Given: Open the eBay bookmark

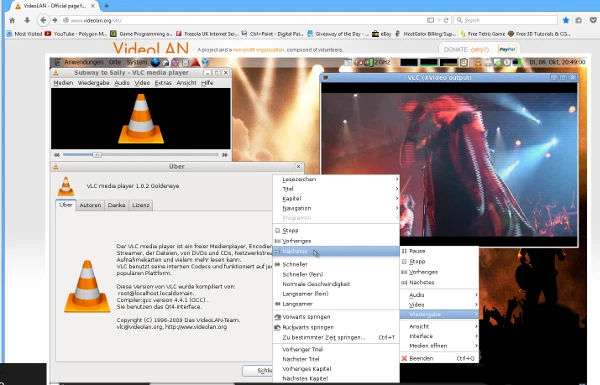Looking at the screenshot, I should click(382, 34).
